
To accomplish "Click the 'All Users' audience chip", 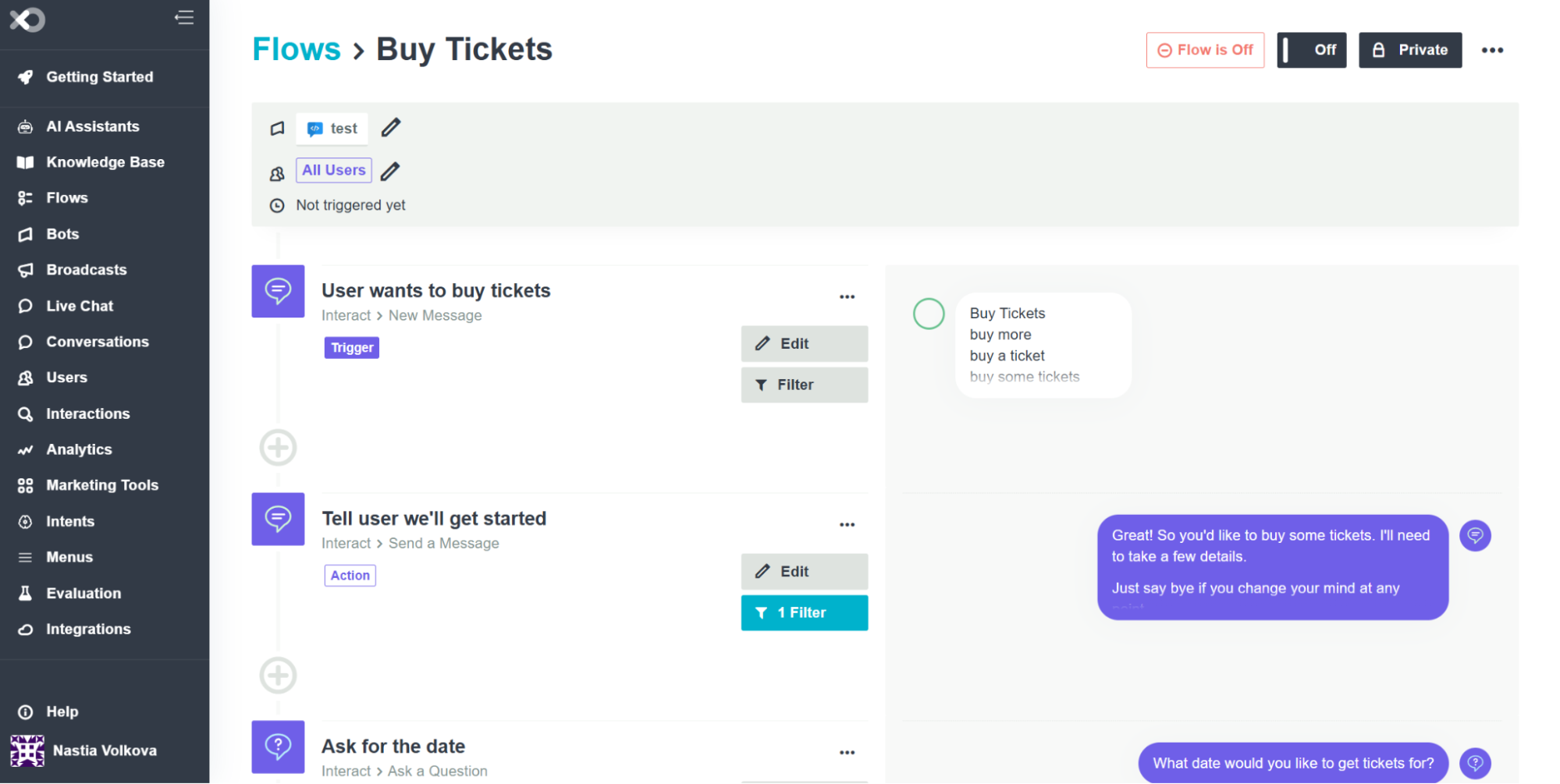I will coord(333,170).
